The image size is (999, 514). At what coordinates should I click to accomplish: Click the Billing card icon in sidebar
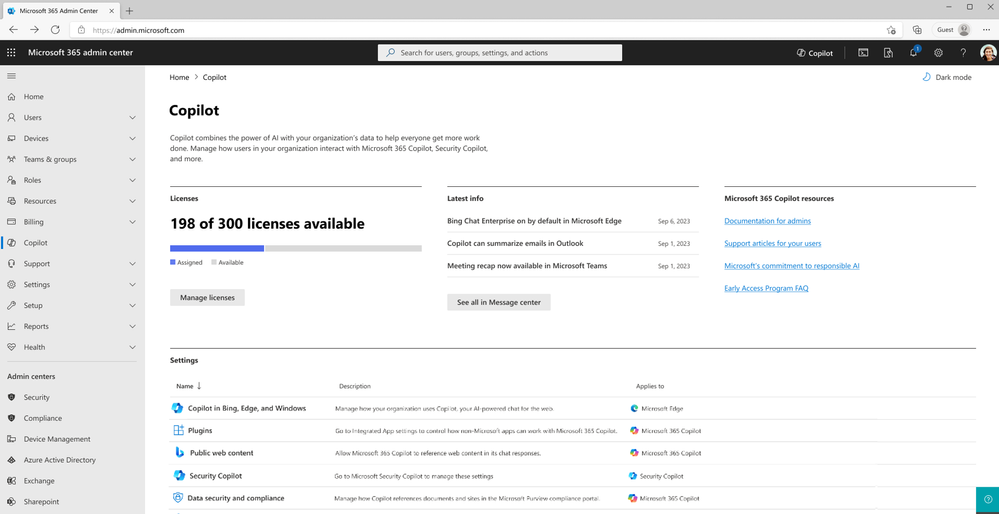point(11,222)
